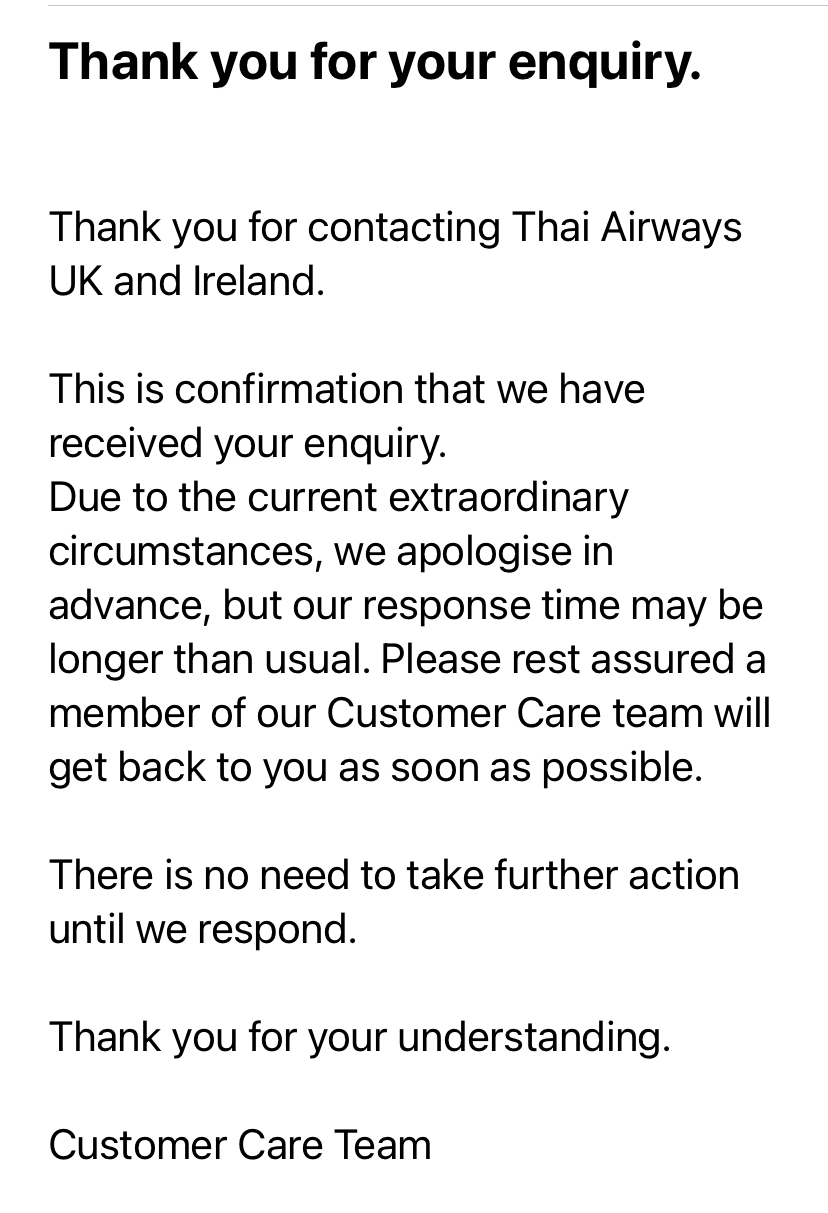This screenshot has width=828, height=1213.
Task: Click the 'longer than usual.' text
Action: 209,660
